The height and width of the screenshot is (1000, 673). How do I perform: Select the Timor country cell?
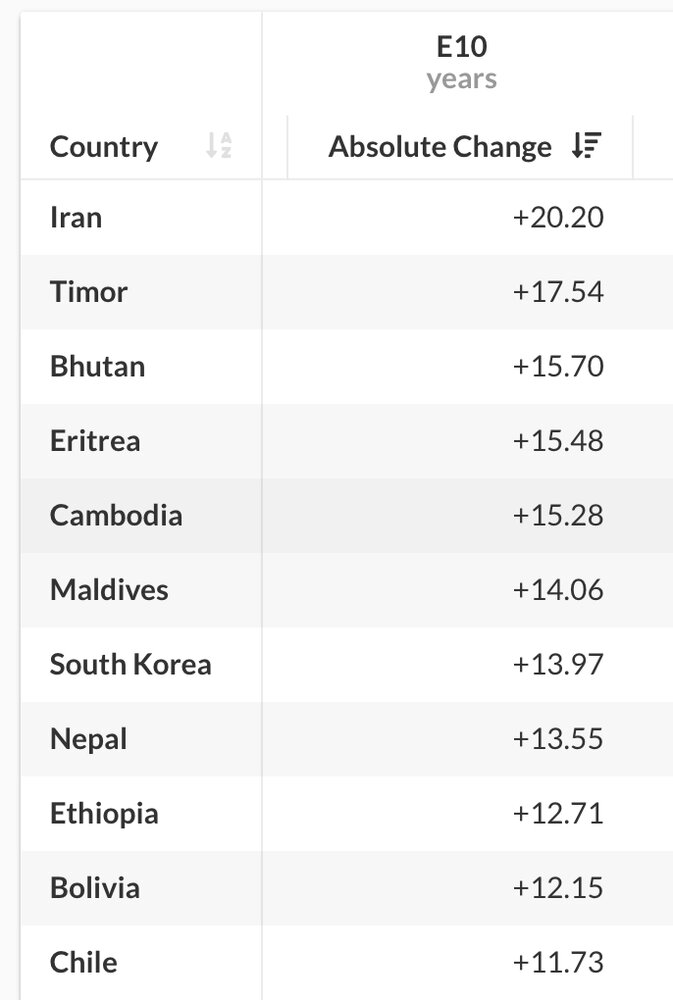pyautogui.click(x=89, y=292)
